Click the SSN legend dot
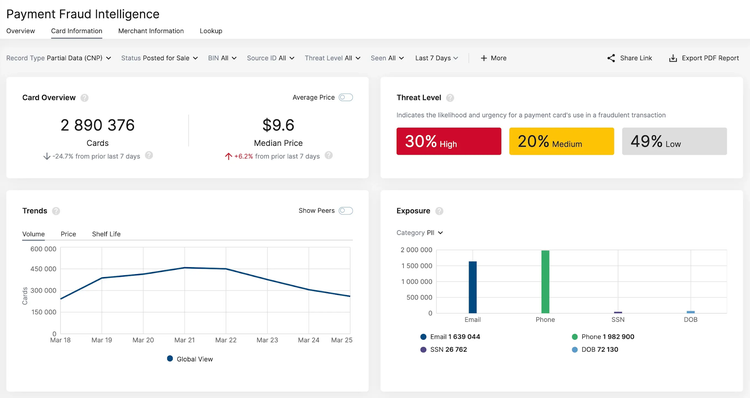Screen dimensions: 750x398 (x=423, y=350)
